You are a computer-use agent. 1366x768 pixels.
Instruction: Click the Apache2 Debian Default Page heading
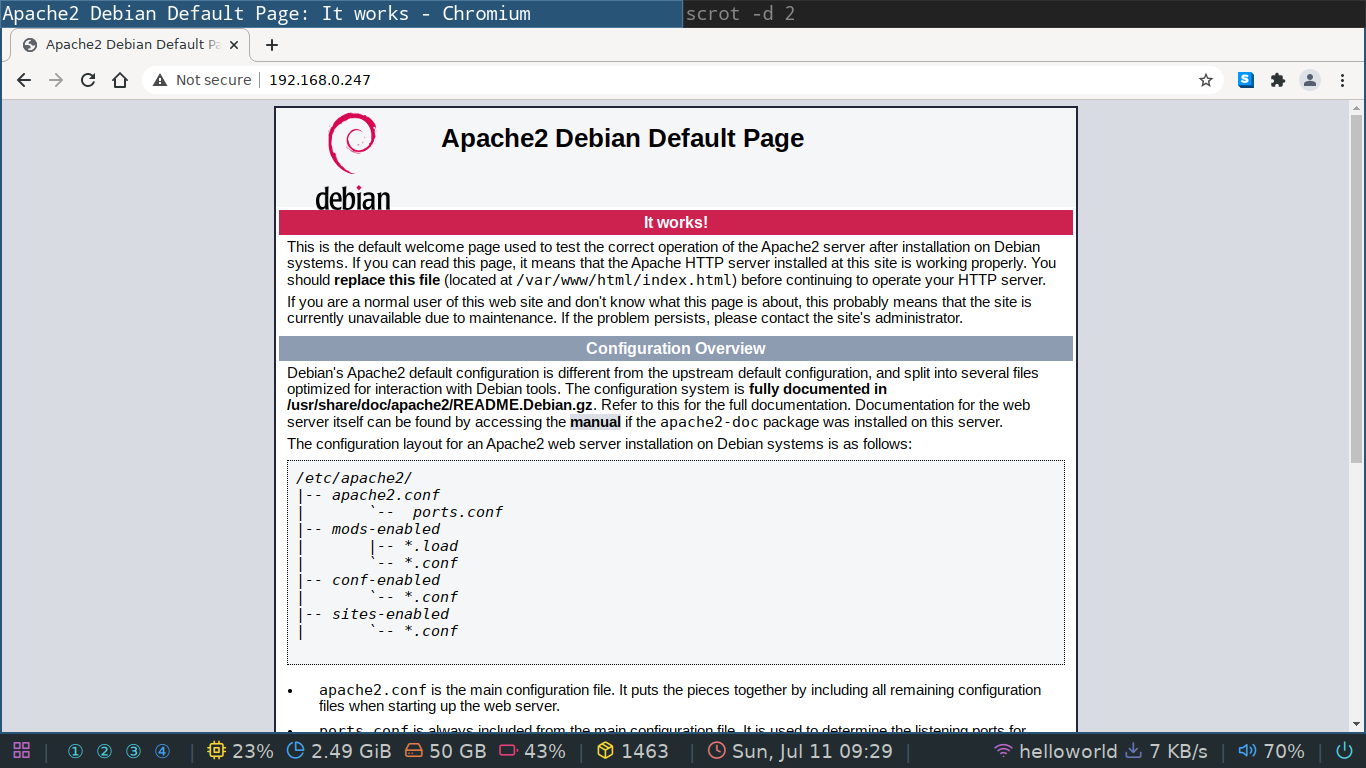pyautogui.click(x=623, y=138)
